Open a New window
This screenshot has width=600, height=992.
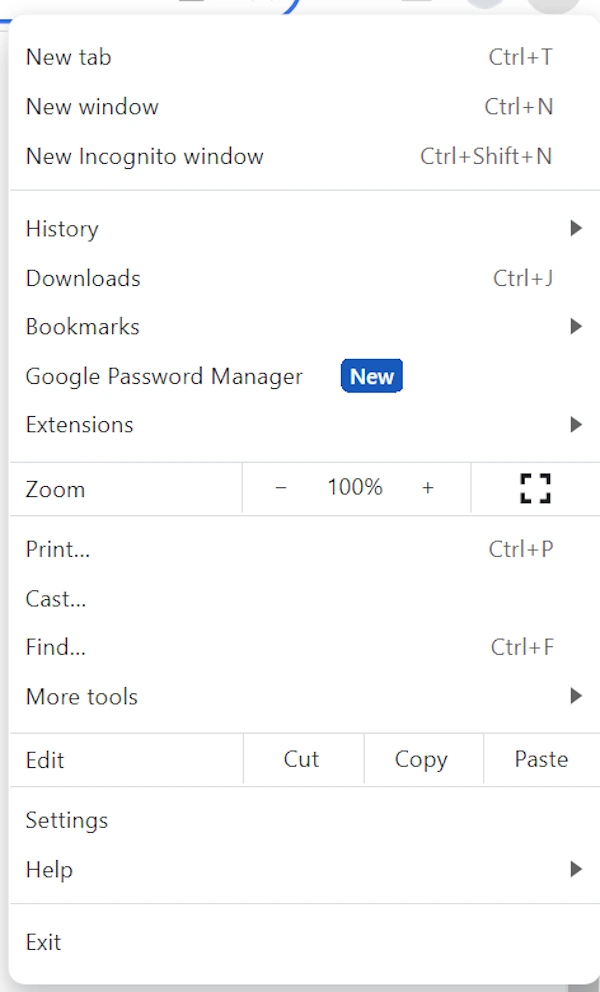(x=92, y=107)
